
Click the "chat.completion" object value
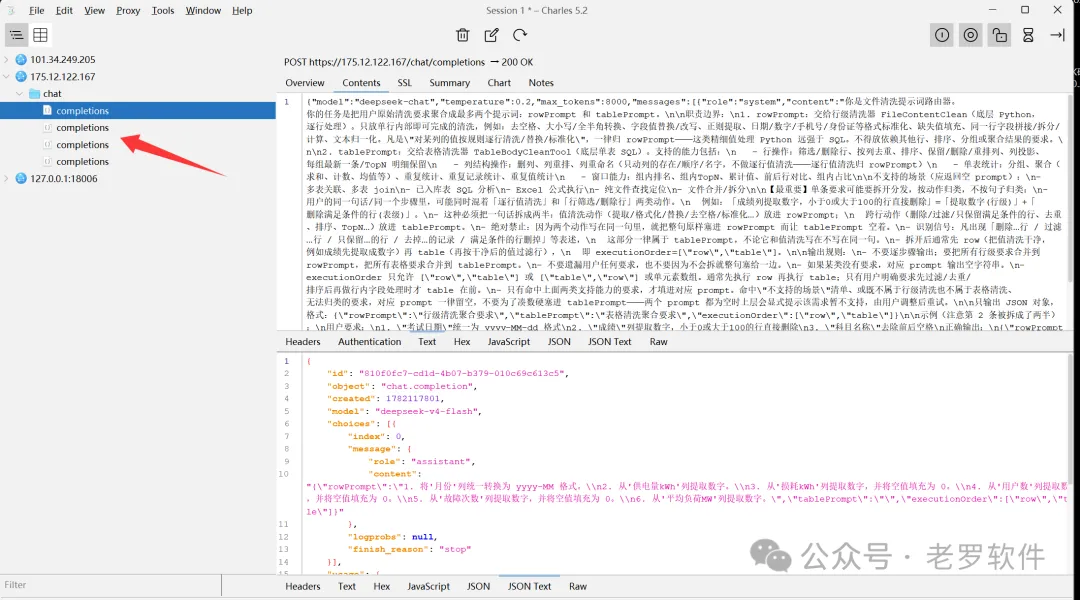click(x=427, y=386)
